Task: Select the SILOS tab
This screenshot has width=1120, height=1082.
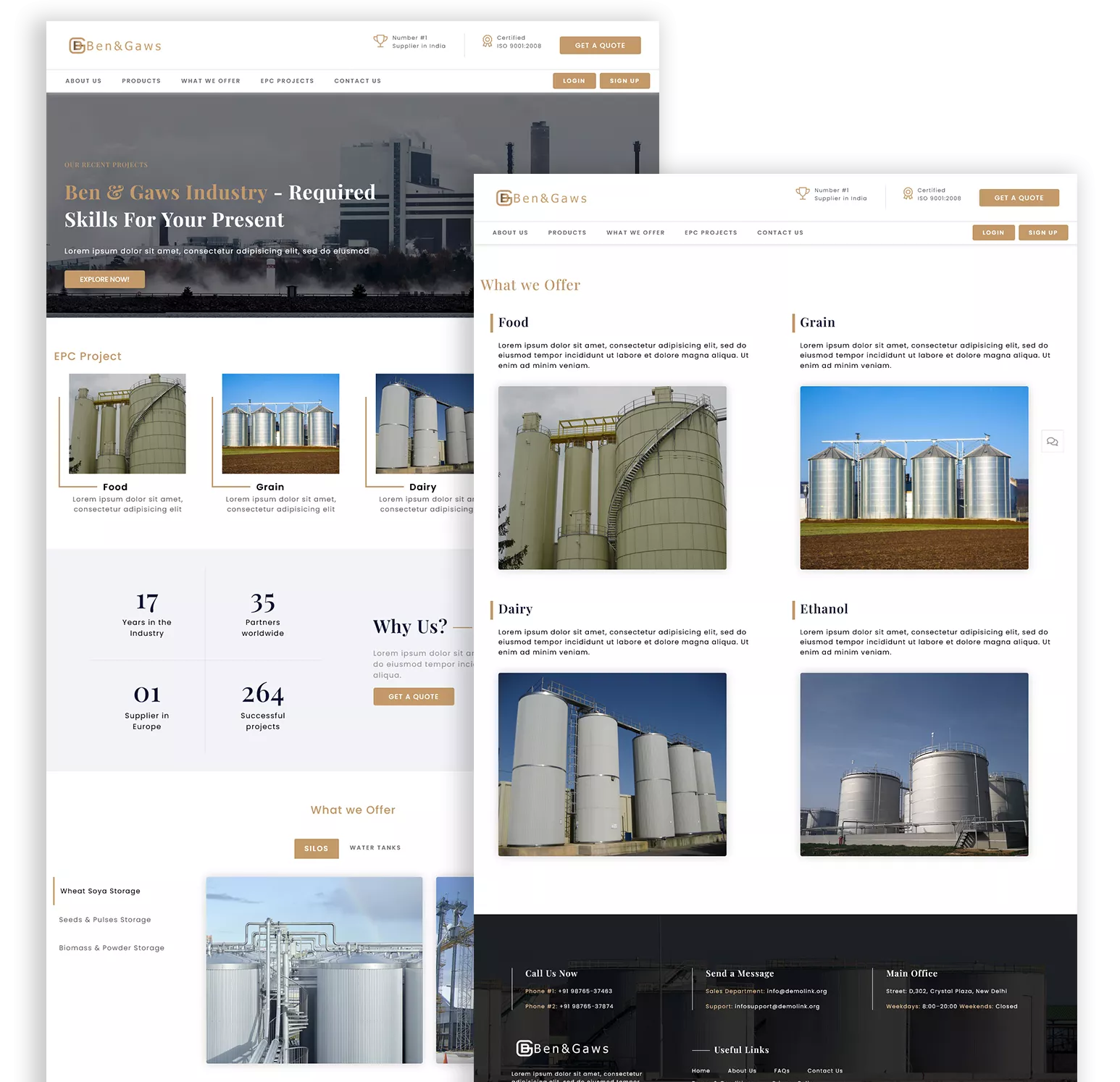Action: point(316,848)
